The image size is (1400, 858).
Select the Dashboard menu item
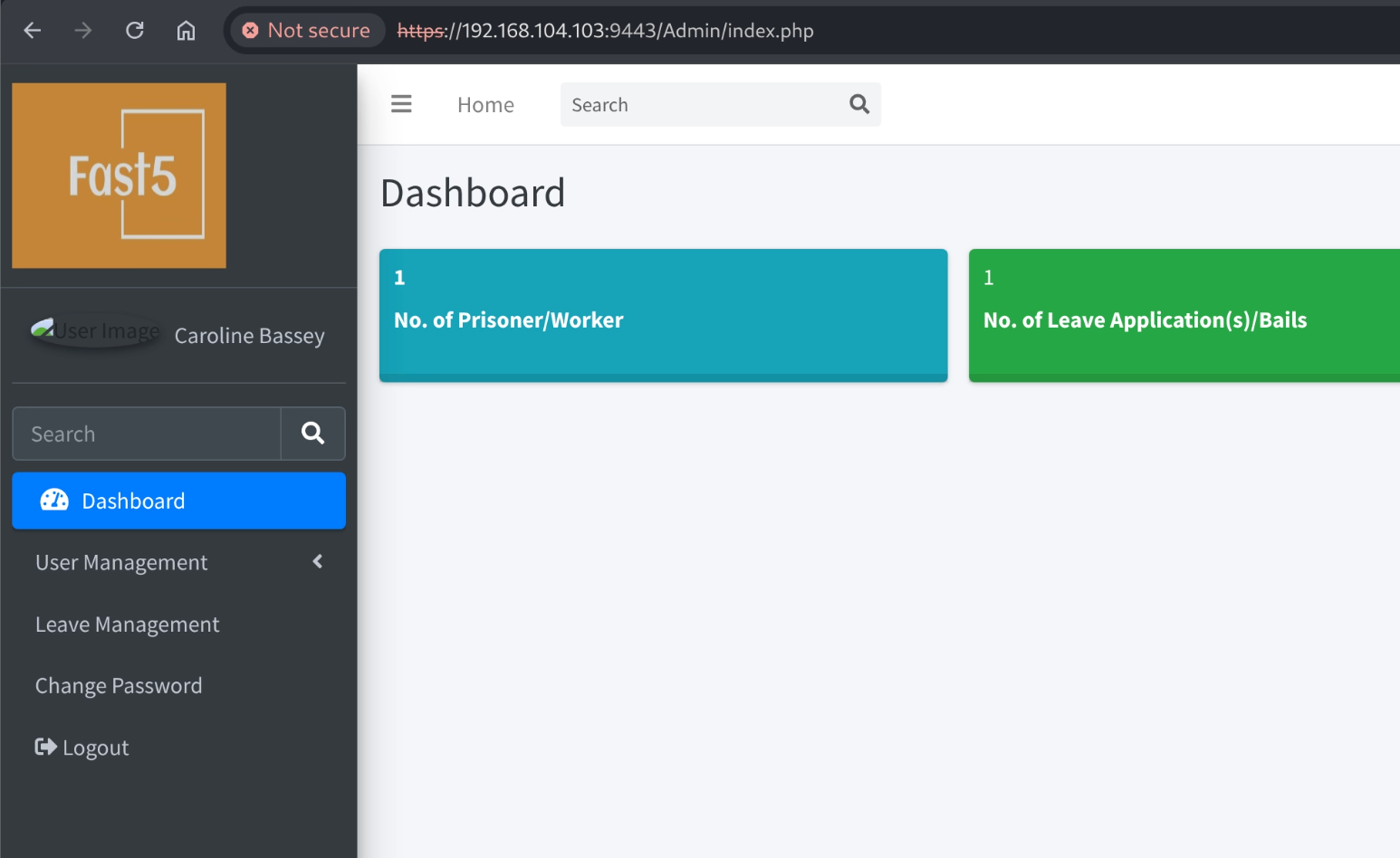(x=178, y=500)
